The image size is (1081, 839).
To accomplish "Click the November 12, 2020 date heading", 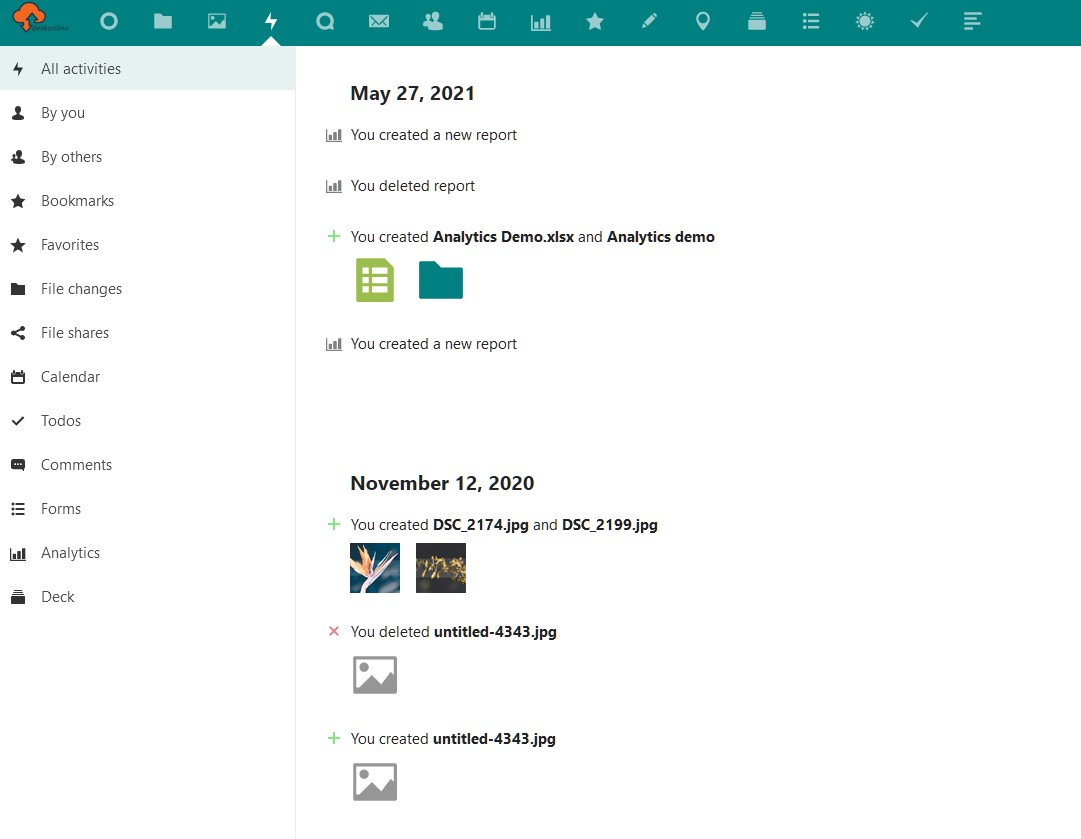I will [x=442, y=483].
